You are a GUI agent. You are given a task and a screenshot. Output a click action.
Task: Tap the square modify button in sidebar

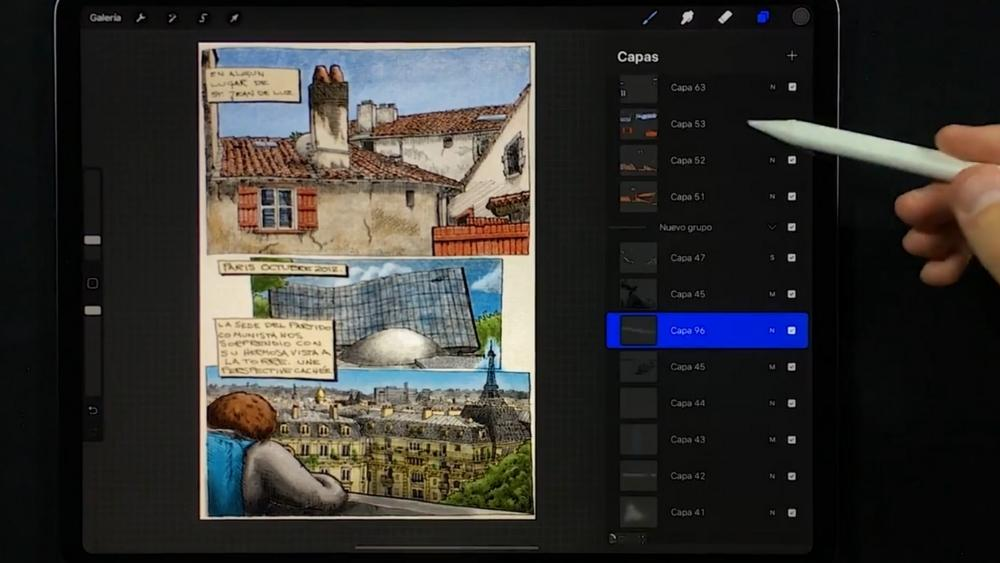[x=92, y=283]
